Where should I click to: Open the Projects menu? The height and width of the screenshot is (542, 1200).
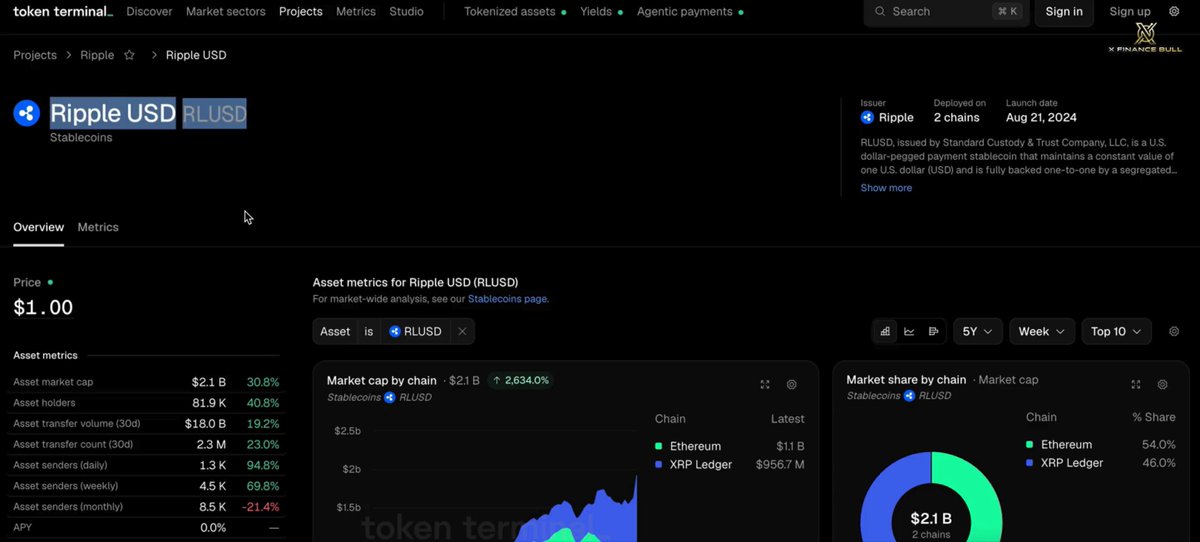[x=301, y=11]
